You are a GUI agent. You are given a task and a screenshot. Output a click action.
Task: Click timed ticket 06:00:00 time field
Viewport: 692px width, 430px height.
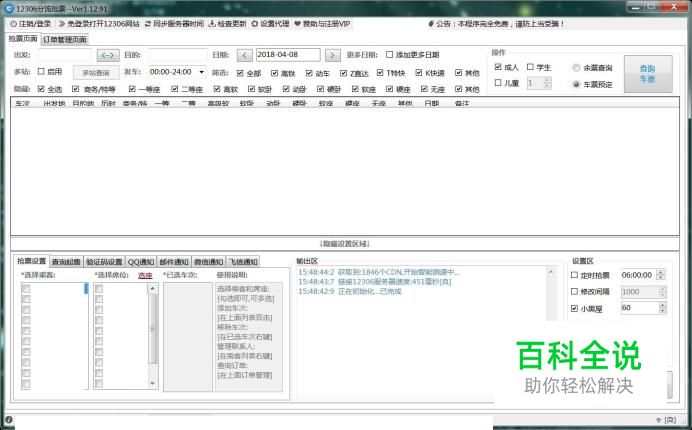tap(638, 275)
